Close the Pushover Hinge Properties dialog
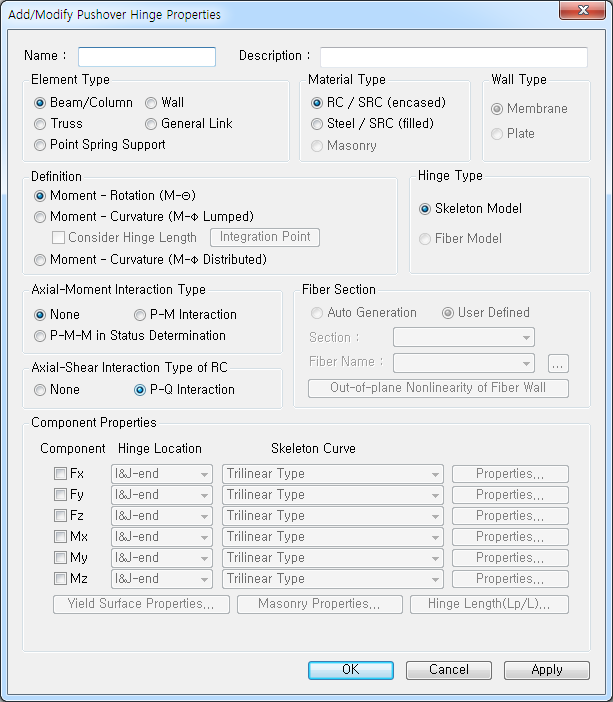The image size is (613, 702). (x=583, y=10)
